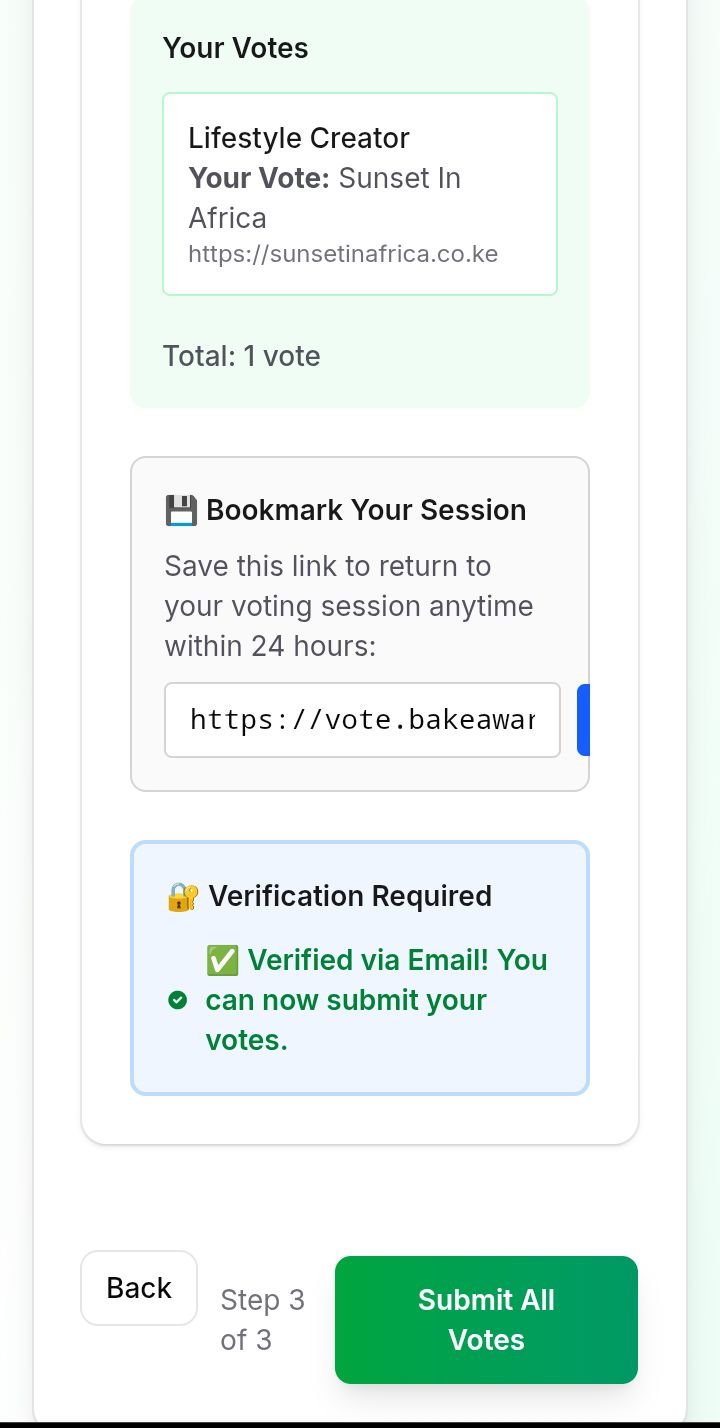Click the Save this link instructions text
Screen dimensions: 720x1428
click(349, 606)
